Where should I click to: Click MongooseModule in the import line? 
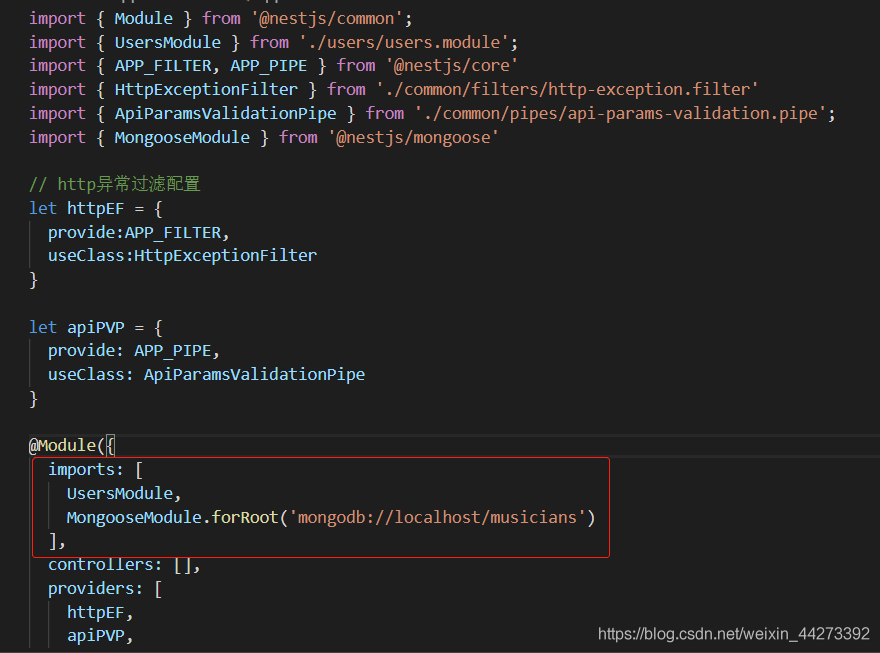(182, 137)
